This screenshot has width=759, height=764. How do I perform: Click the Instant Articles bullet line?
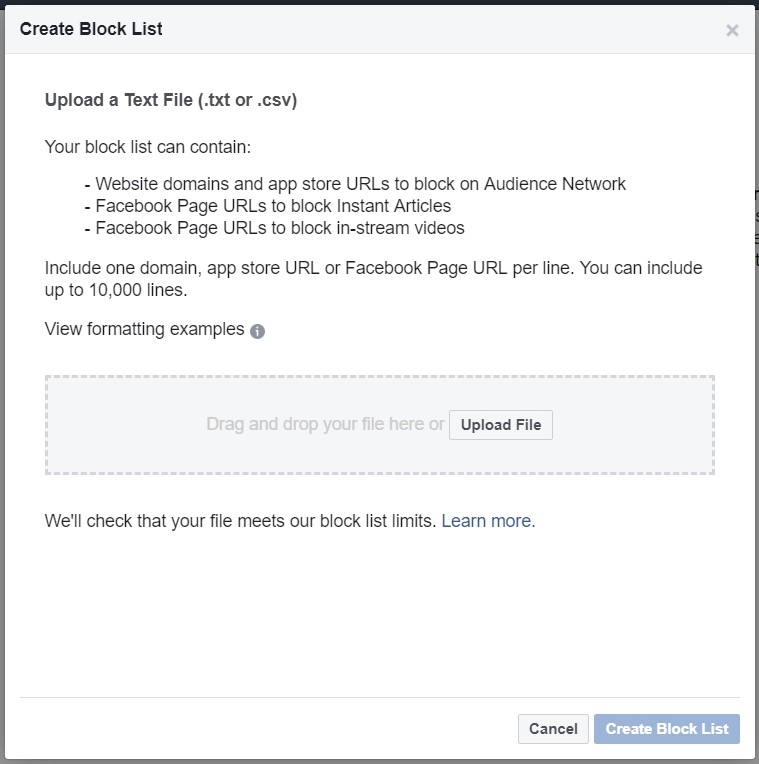(268, 206)
